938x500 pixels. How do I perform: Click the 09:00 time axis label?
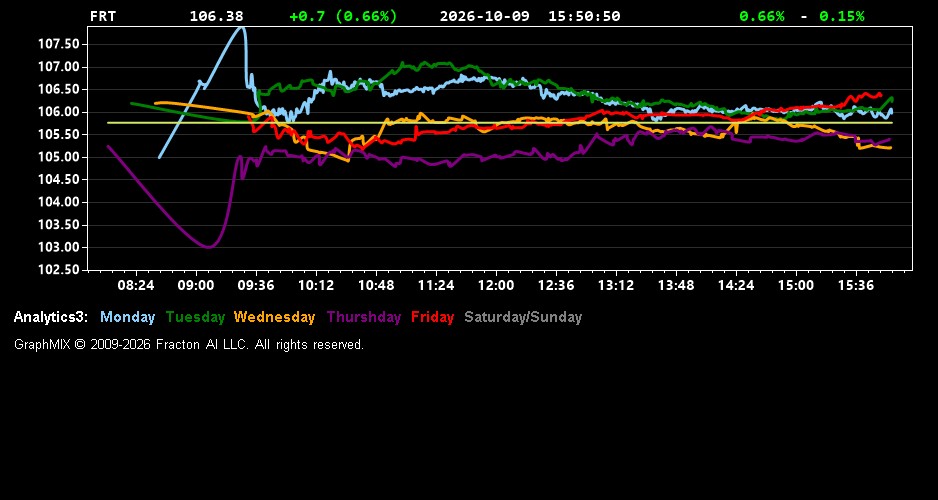pyautogui.click(x=196, y=285)
